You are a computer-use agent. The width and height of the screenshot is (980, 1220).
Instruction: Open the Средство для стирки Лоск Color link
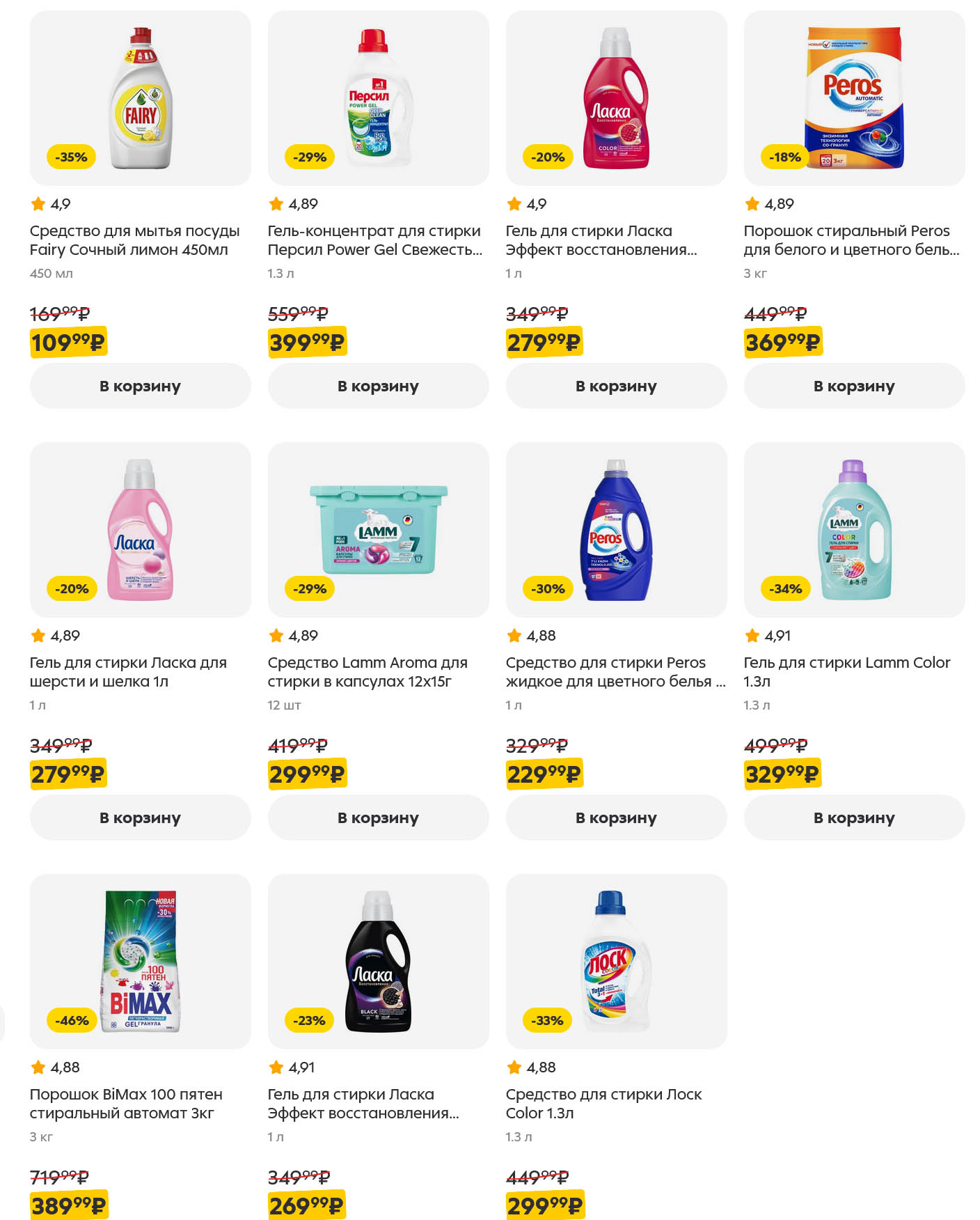(603, 1104)
